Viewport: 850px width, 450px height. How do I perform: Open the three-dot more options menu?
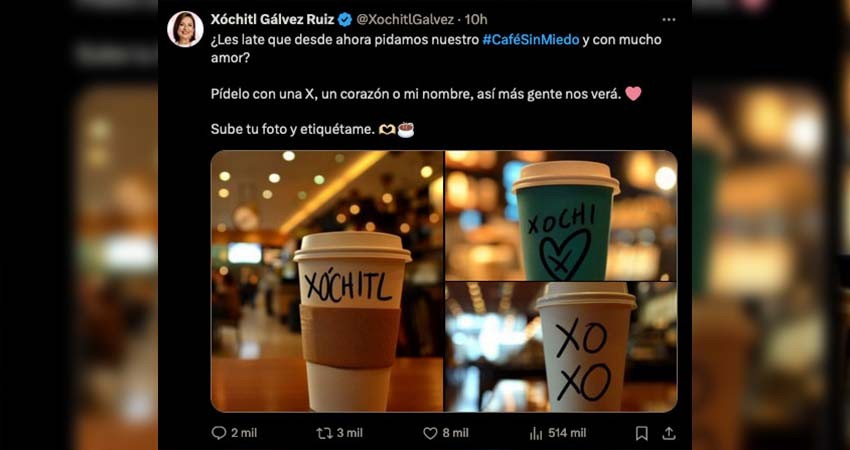click(669, 20)
